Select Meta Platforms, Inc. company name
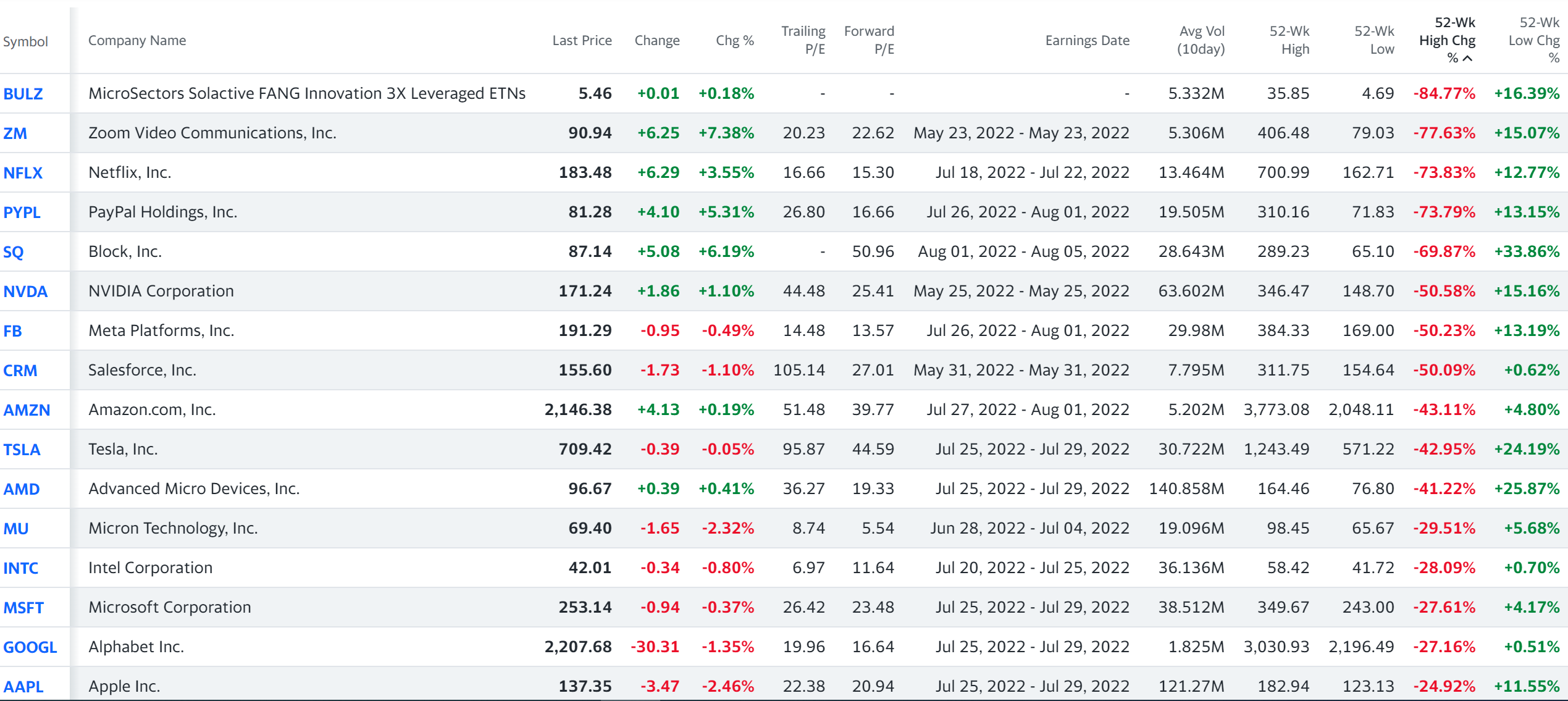The width and height of the screenshot is (1568, 701). (x=161, y=330)
